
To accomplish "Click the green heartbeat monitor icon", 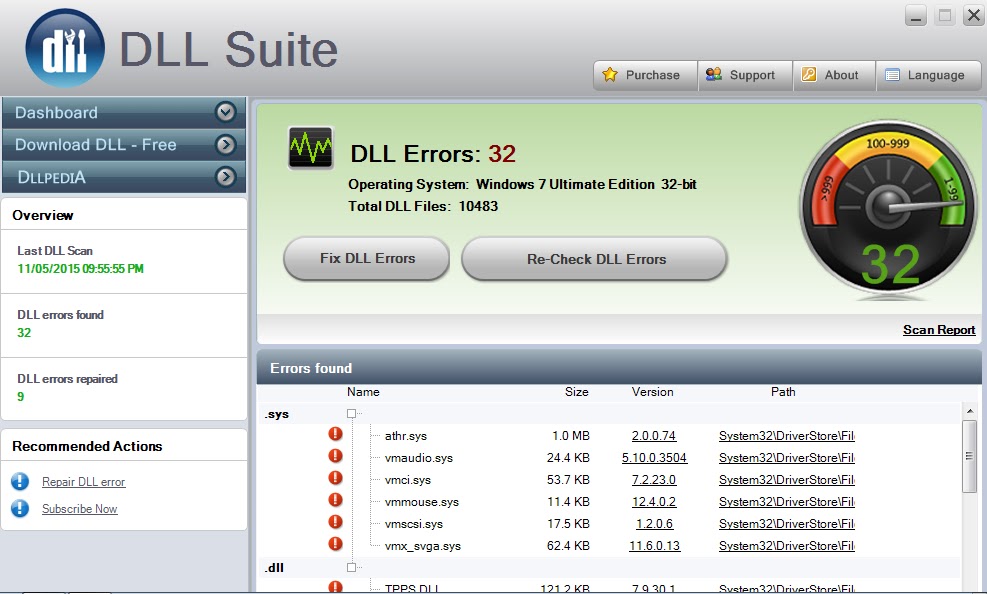I will tap(310, 148).
